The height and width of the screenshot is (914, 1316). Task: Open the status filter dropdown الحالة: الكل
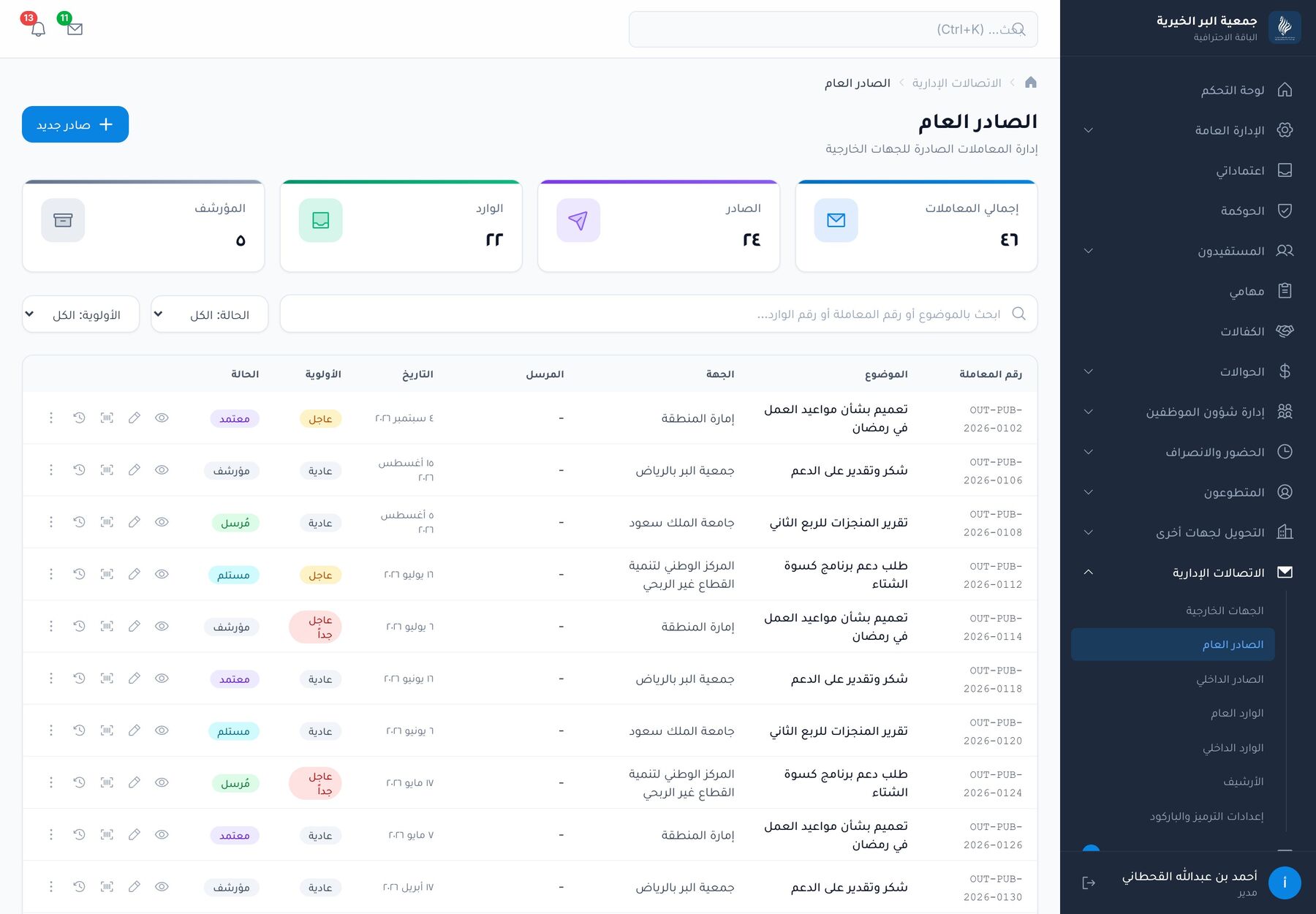click(x=210, y=314)
